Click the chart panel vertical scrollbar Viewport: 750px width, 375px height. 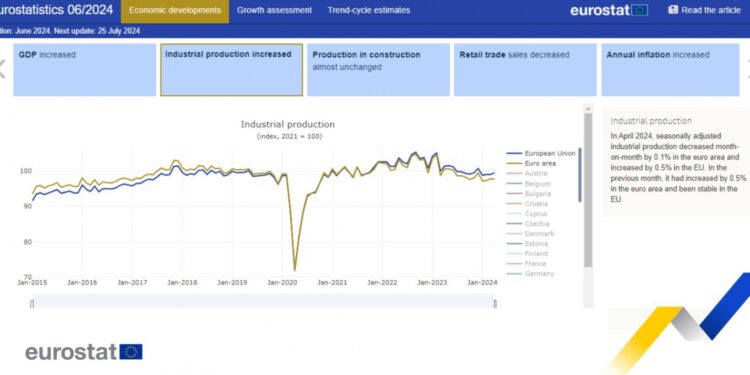[x=588, y=190]
